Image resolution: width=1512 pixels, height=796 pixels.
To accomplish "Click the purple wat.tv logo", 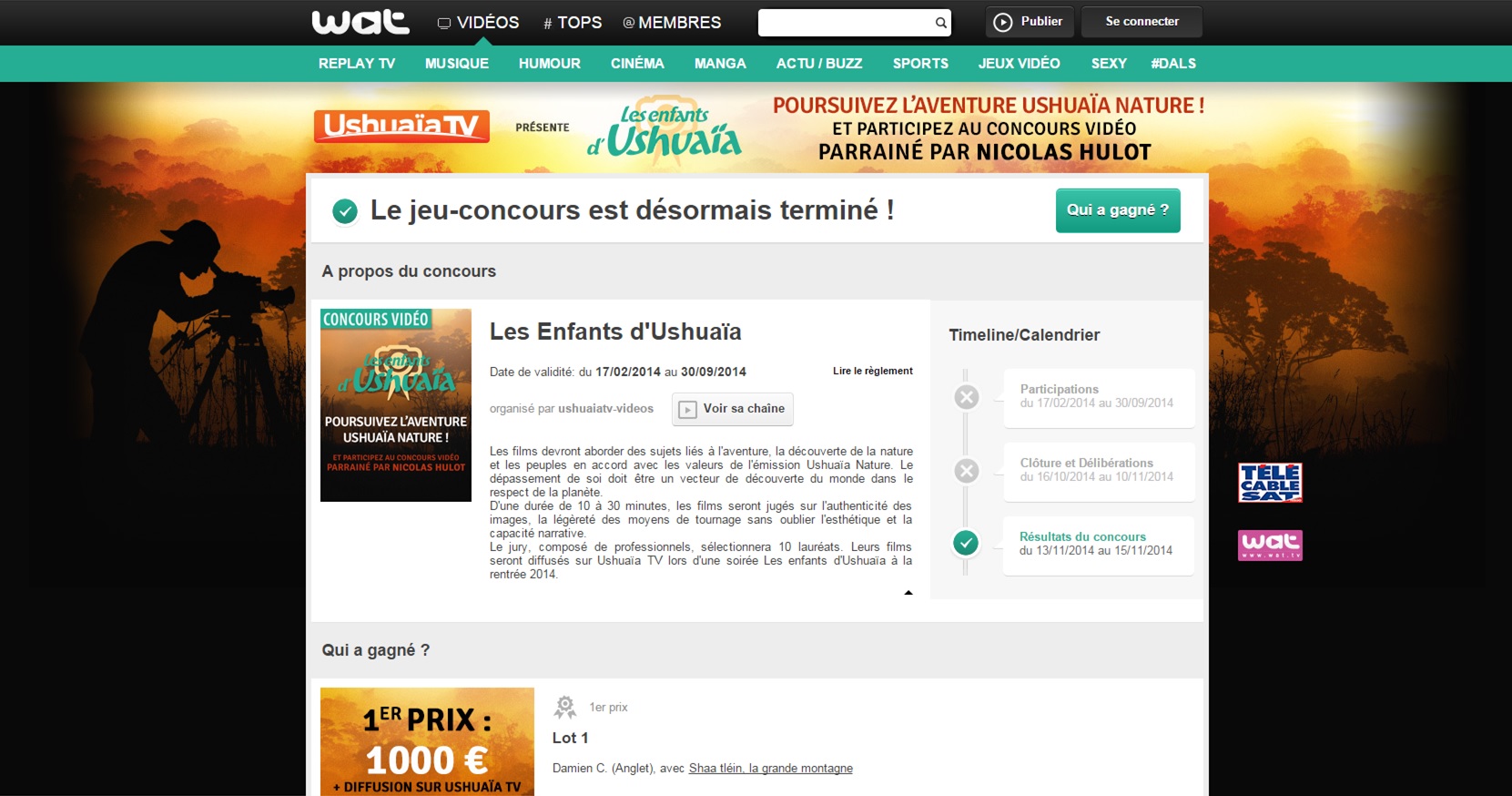I will coord(1270,546).
